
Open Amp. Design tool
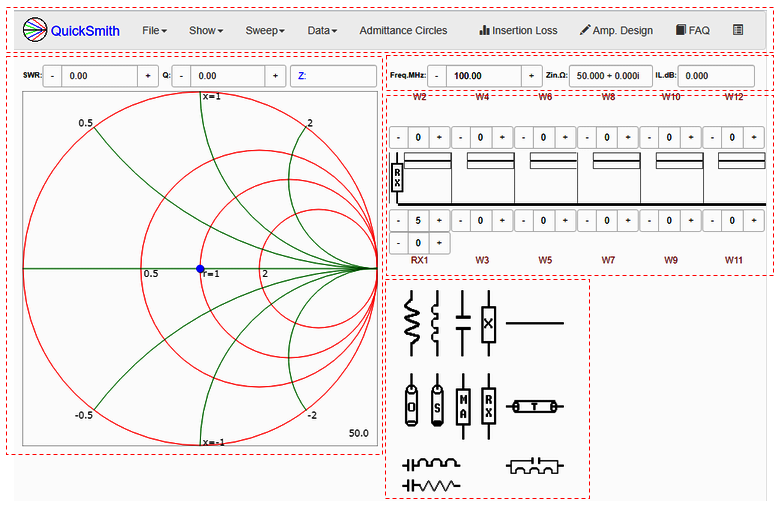616,30
